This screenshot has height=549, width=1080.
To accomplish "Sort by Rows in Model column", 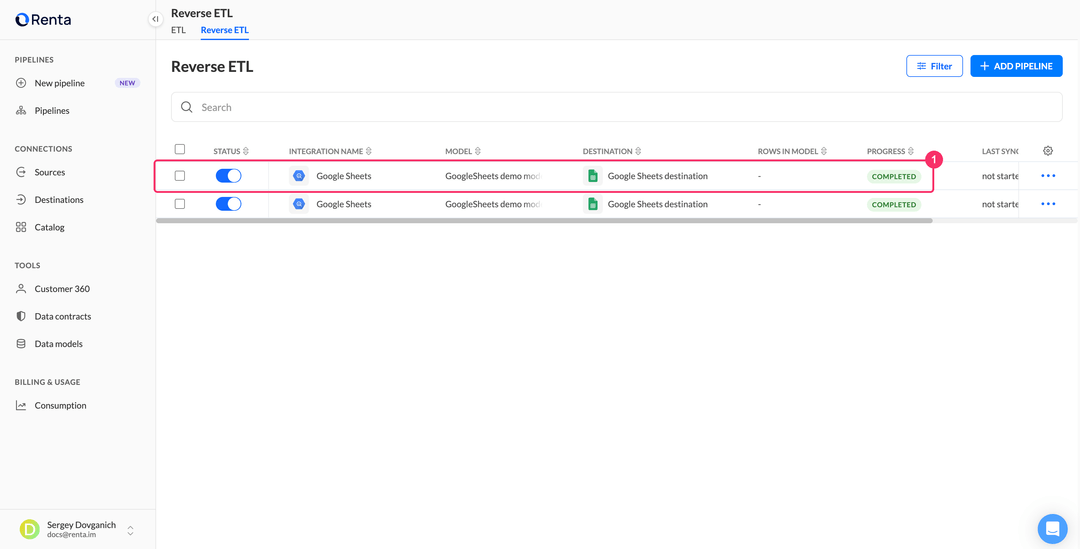I will 792,151.
